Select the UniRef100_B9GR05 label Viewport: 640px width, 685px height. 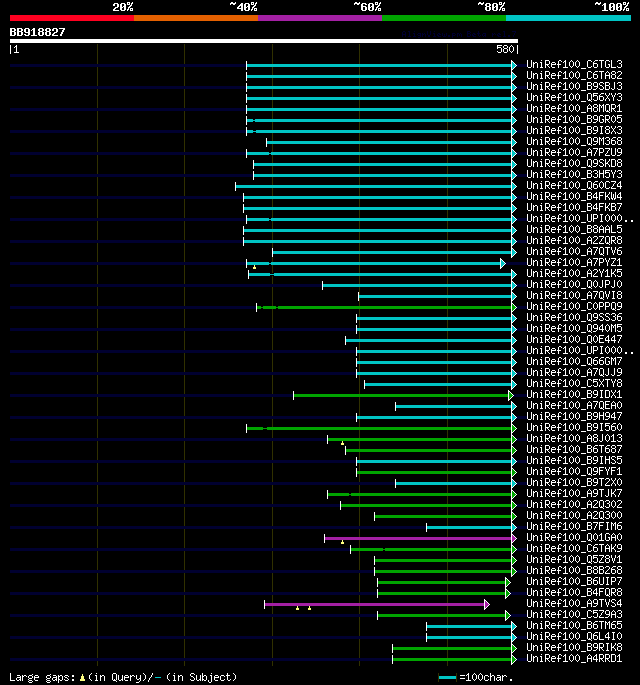[574, 120]
